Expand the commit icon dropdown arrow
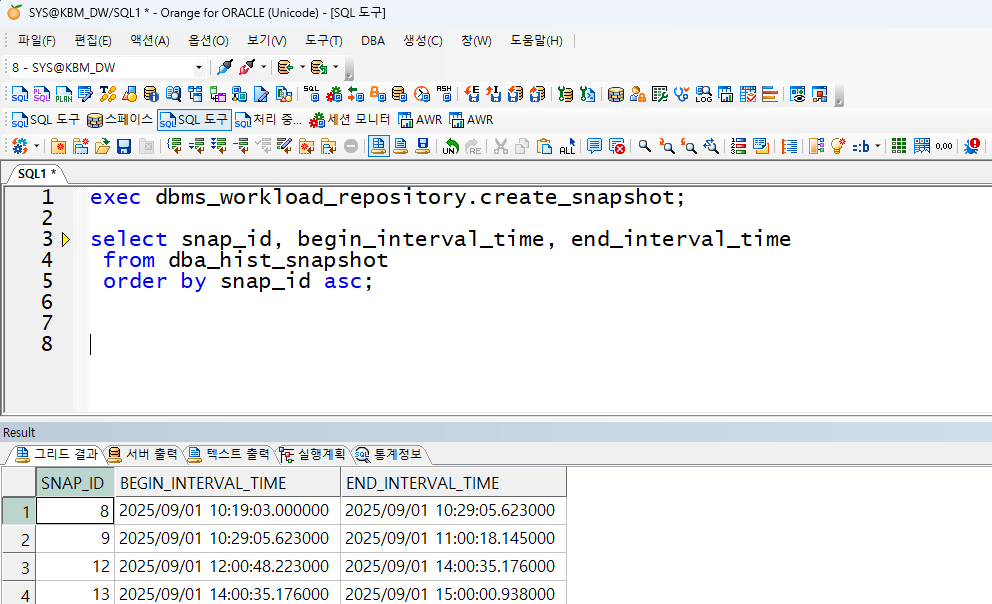This screenshot has width=992, height=604. [302, 67]
